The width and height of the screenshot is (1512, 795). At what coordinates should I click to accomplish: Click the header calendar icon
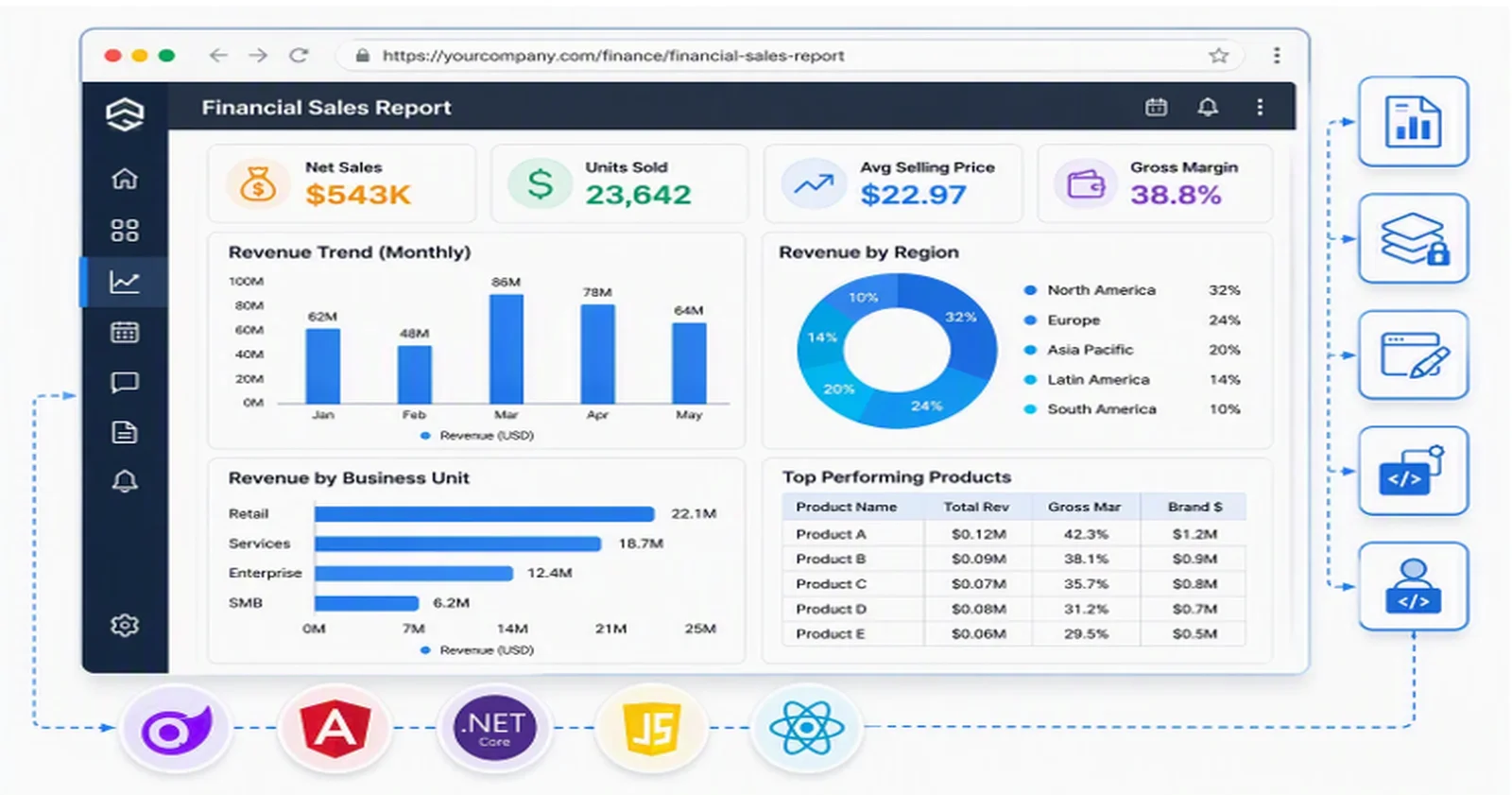(1157, 107)
